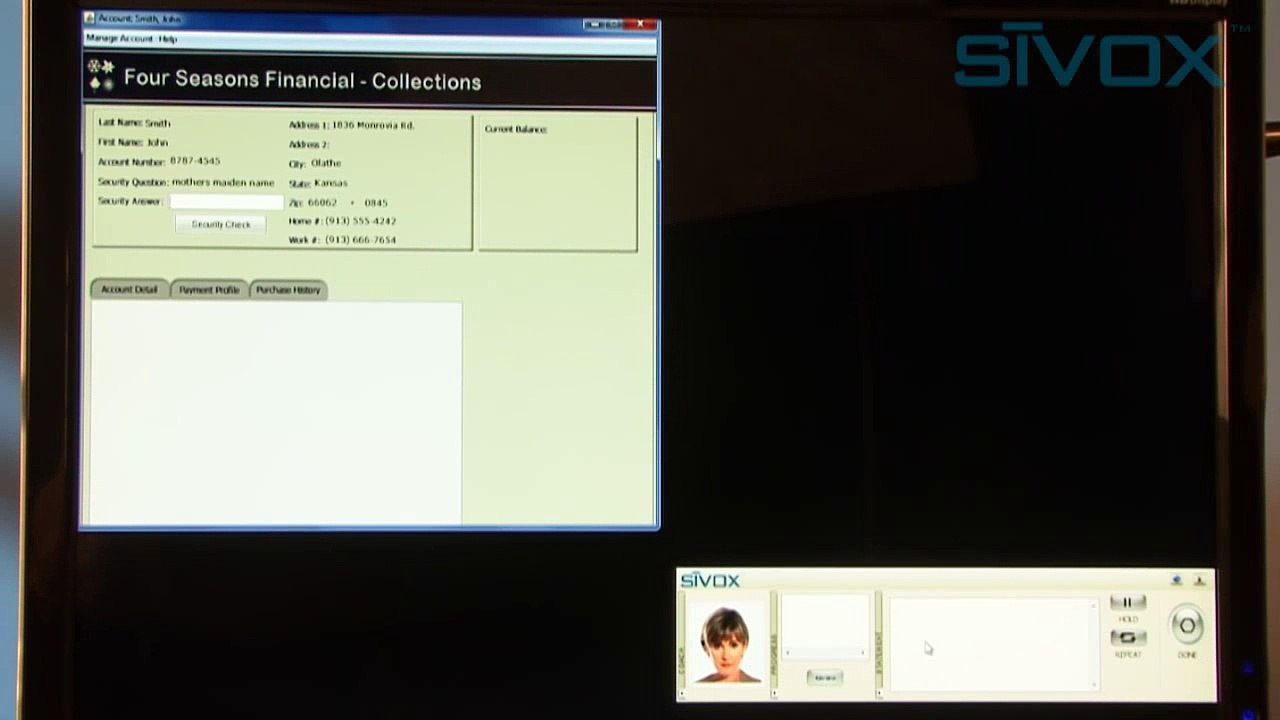Click the zip extension 0845
This screenshot has width=1280, height=720.
pos(376,203)
